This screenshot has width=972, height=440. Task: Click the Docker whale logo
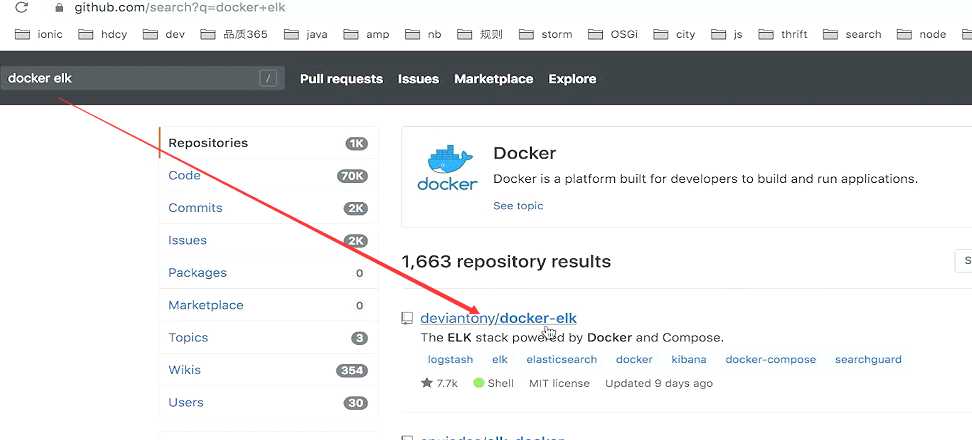point(447,167)
